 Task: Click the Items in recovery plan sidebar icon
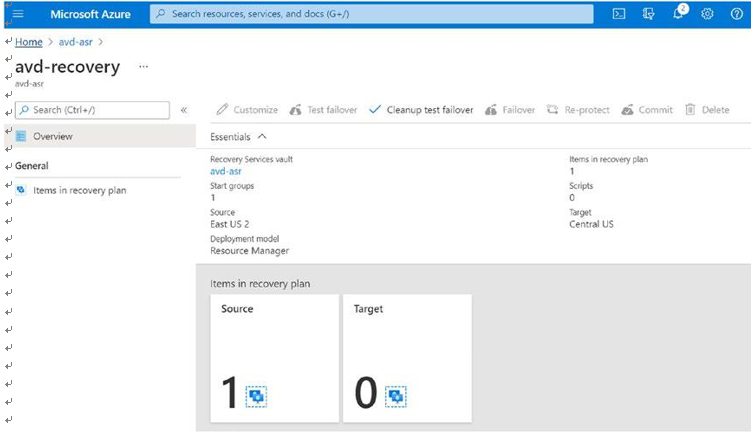click(21, 190)
